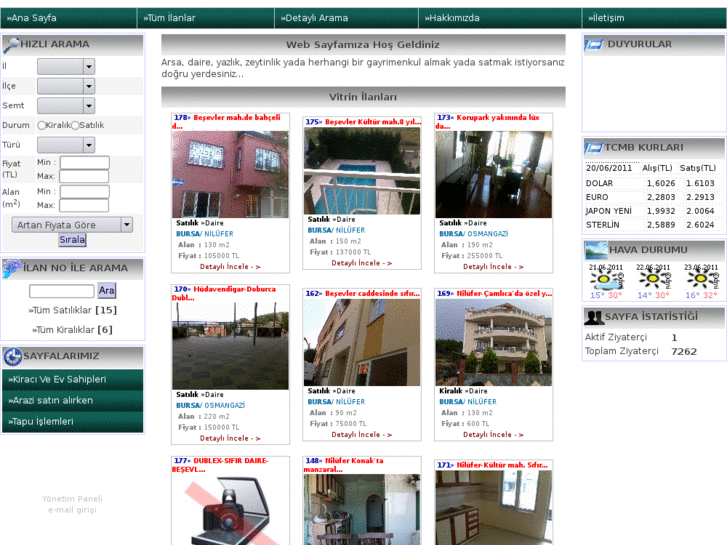Open the room photo of listing 171
Image resolution: width=727 pixels, height=545 pixels.
[494, 507]
